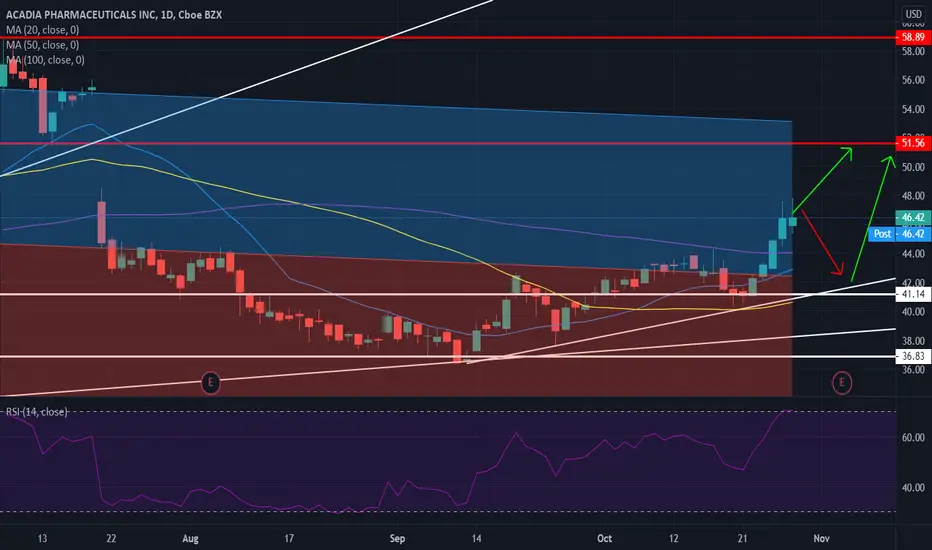Click the 51.56 red price label
932x550 pixels.
point(913,143)
